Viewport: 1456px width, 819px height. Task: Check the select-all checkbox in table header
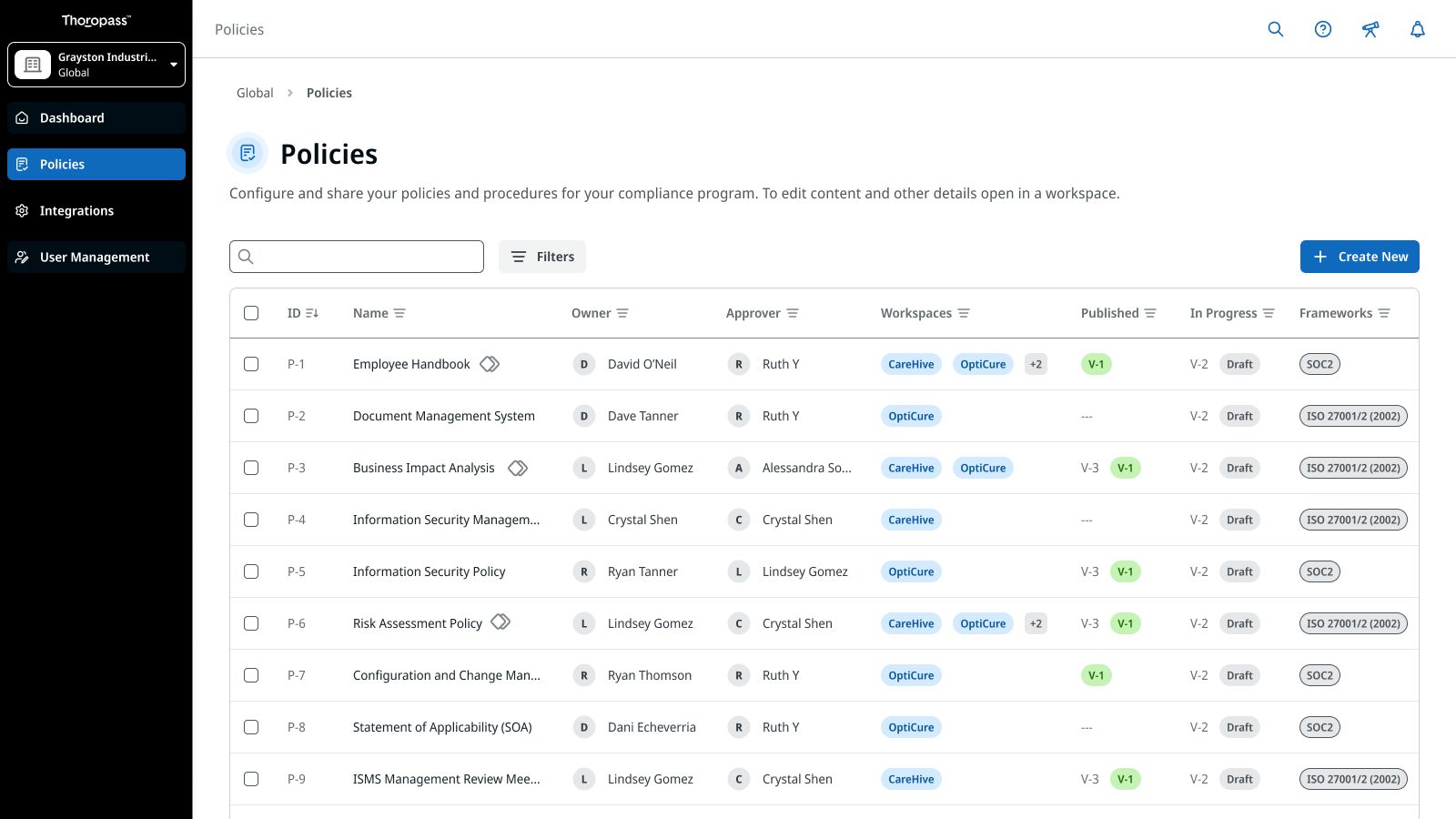251,313
